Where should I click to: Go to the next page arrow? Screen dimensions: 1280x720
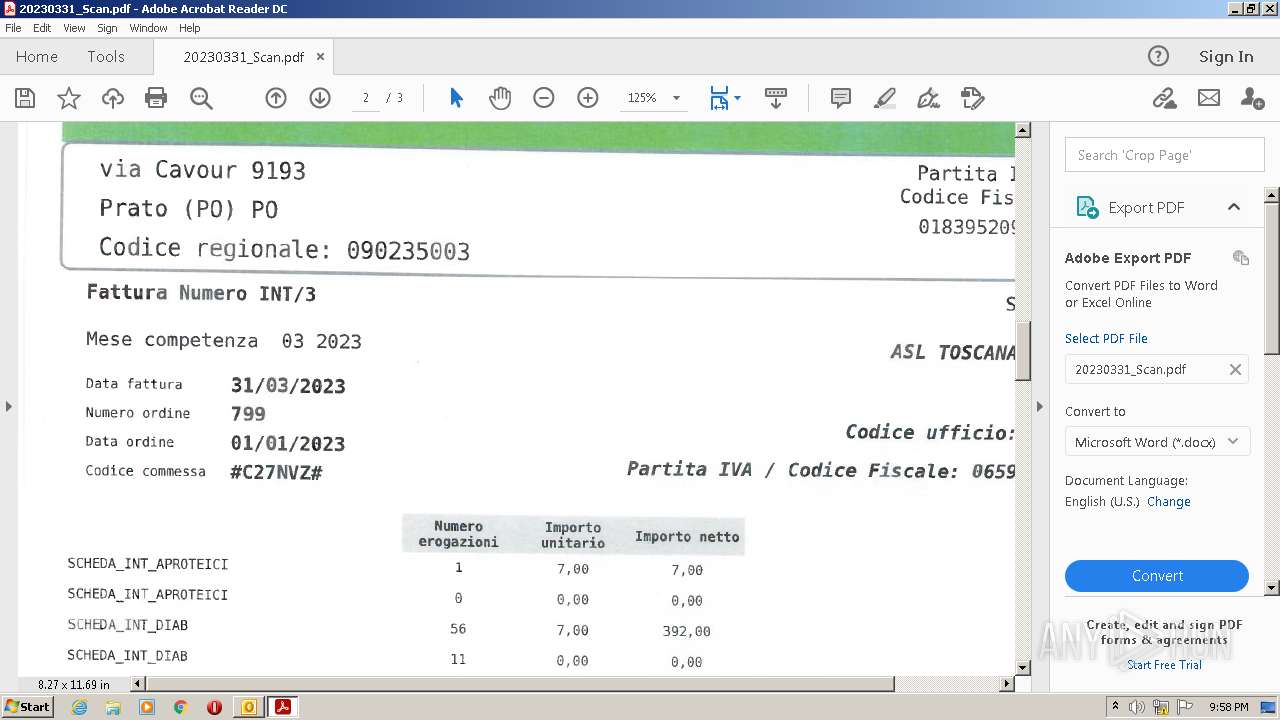click(320, 98)
